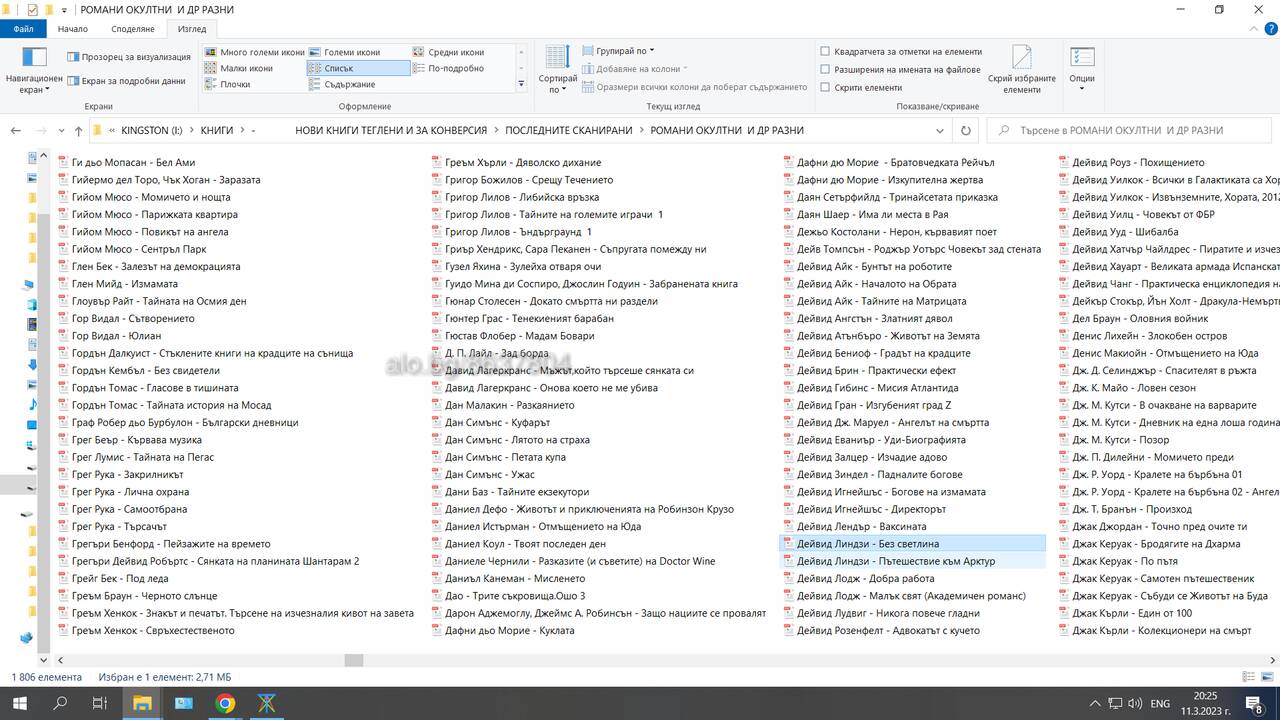Image resolution: width=1280 pixels, height=720 pixels.
Task: Navigate to КНИГИ breadcrumb folder
Action: pos(217,130)
